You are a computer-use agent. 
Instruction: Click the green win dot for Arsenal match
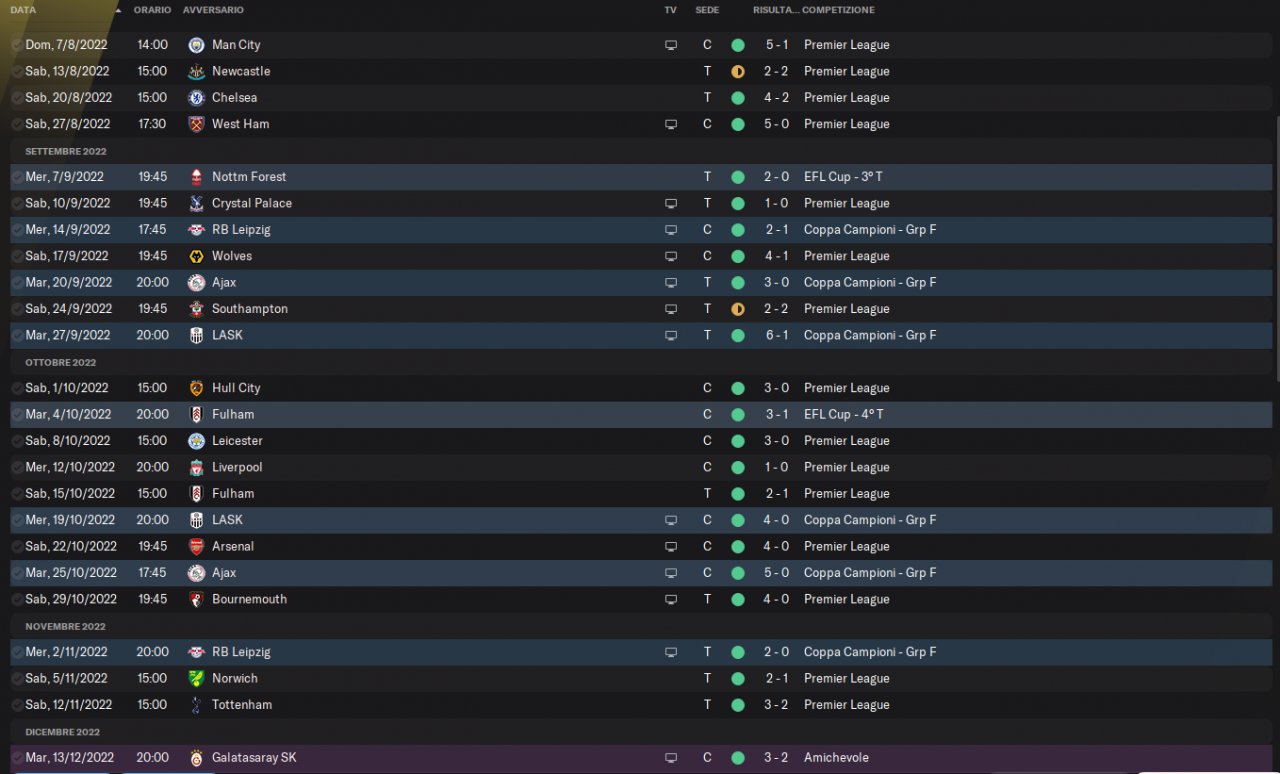738,547
